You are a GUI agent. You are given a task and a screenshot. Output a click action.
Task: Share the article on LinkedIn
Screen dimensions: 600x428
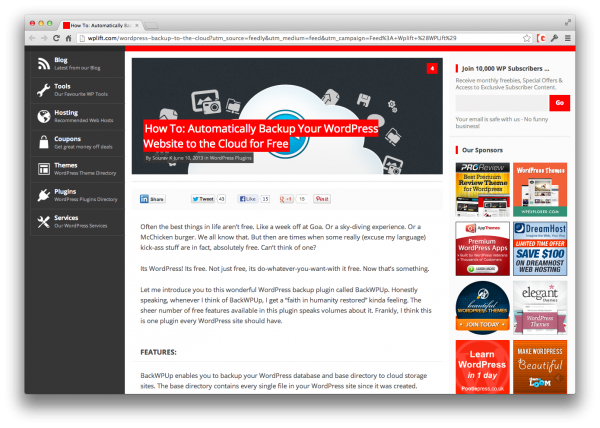152,199
